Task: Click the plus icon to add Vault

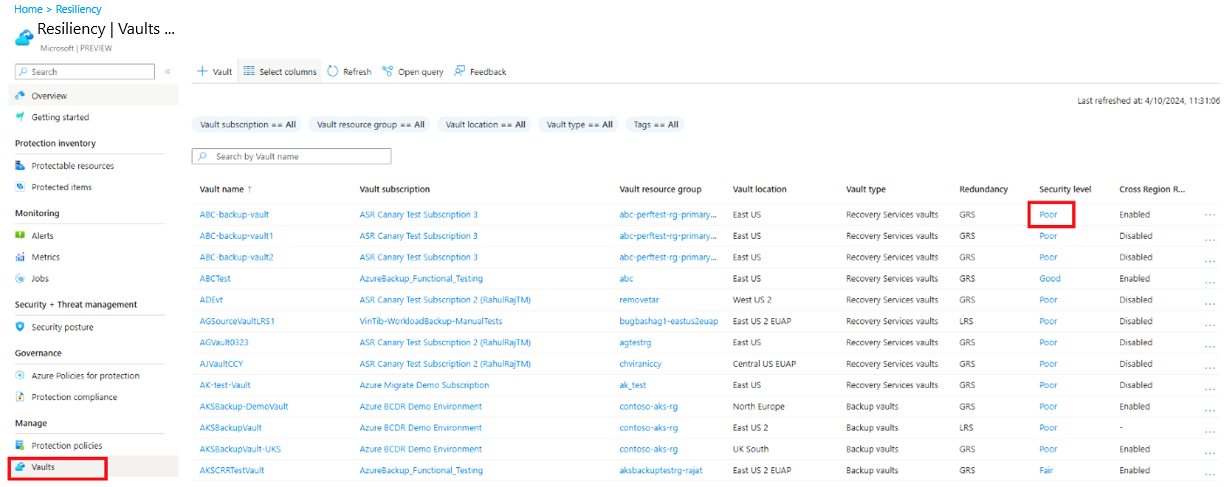Action: 201,72
